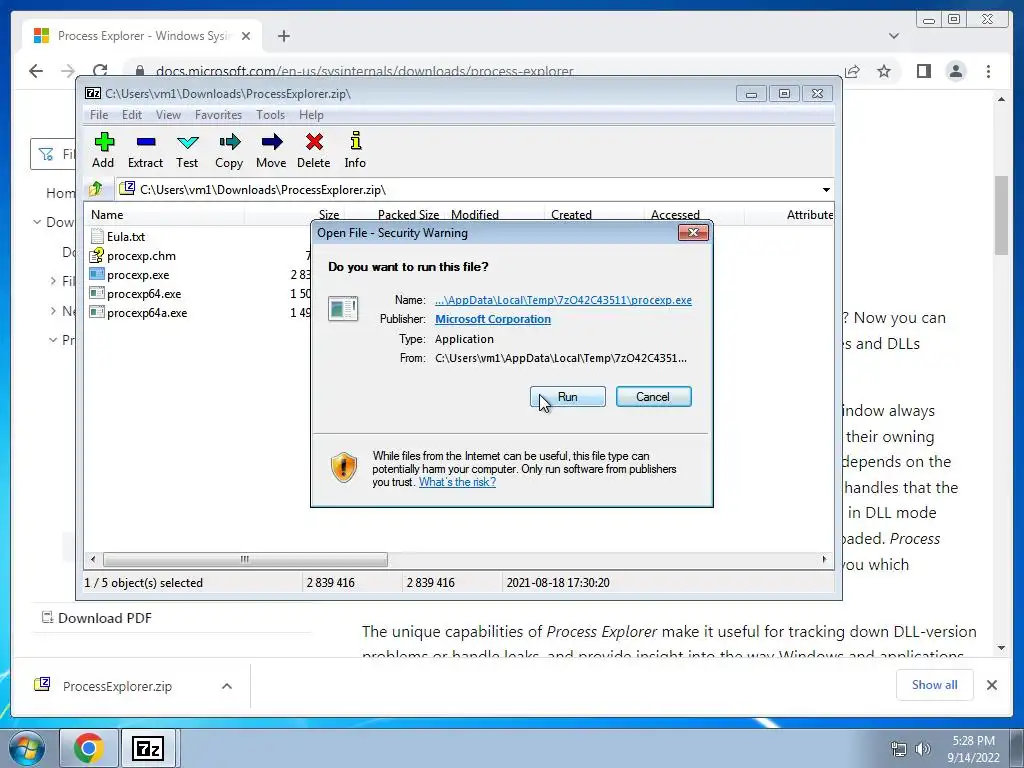Open the Chrome profile avatar icon
The image size is (1024, 768).
tap(956, 71)
